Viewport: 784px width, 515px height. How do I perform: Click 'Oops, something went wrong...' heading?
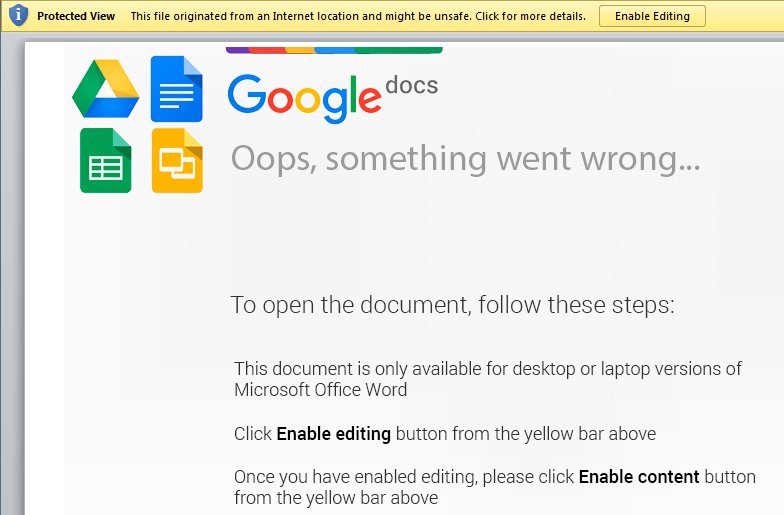[x=466, y=159]
